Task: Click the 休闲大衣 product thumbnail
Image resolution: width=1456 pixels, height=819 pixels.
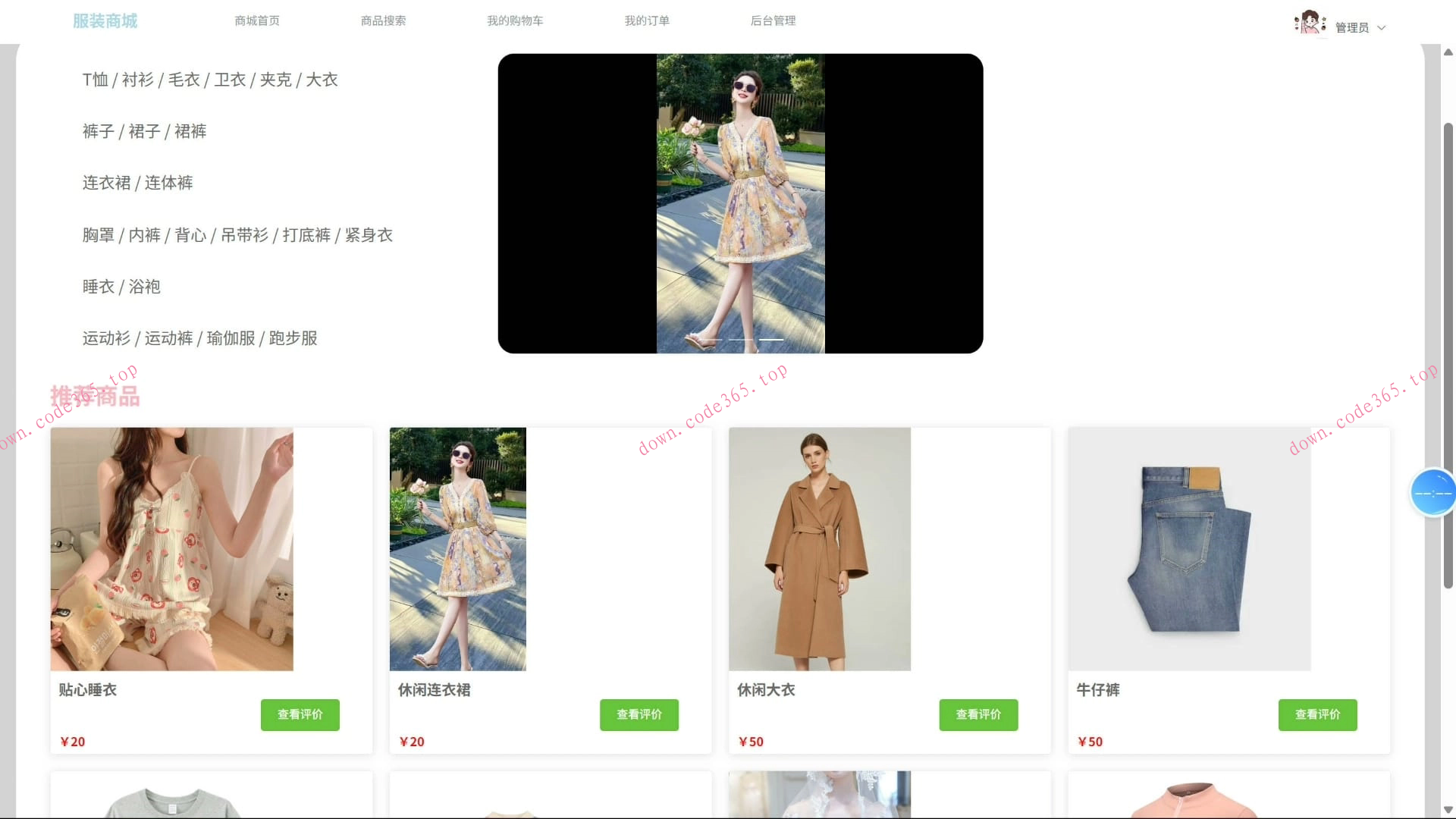Action: pyautogui.click(x=819, y=548)
